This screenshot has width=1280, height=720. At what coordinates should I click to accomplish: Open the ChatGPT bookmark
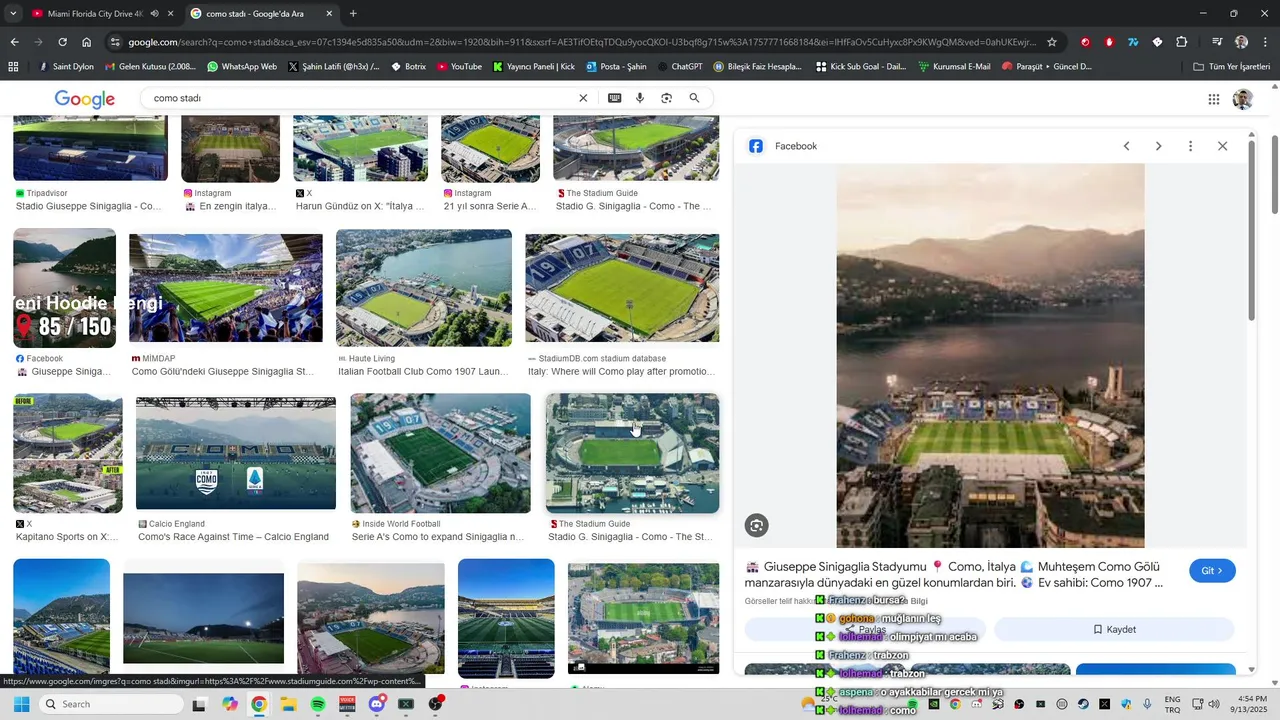pos(680,67)
